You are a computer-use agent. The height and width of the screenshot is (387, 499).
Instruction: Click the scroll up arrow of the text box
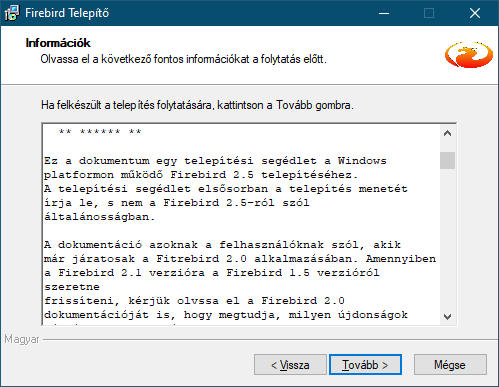[447, 134]
